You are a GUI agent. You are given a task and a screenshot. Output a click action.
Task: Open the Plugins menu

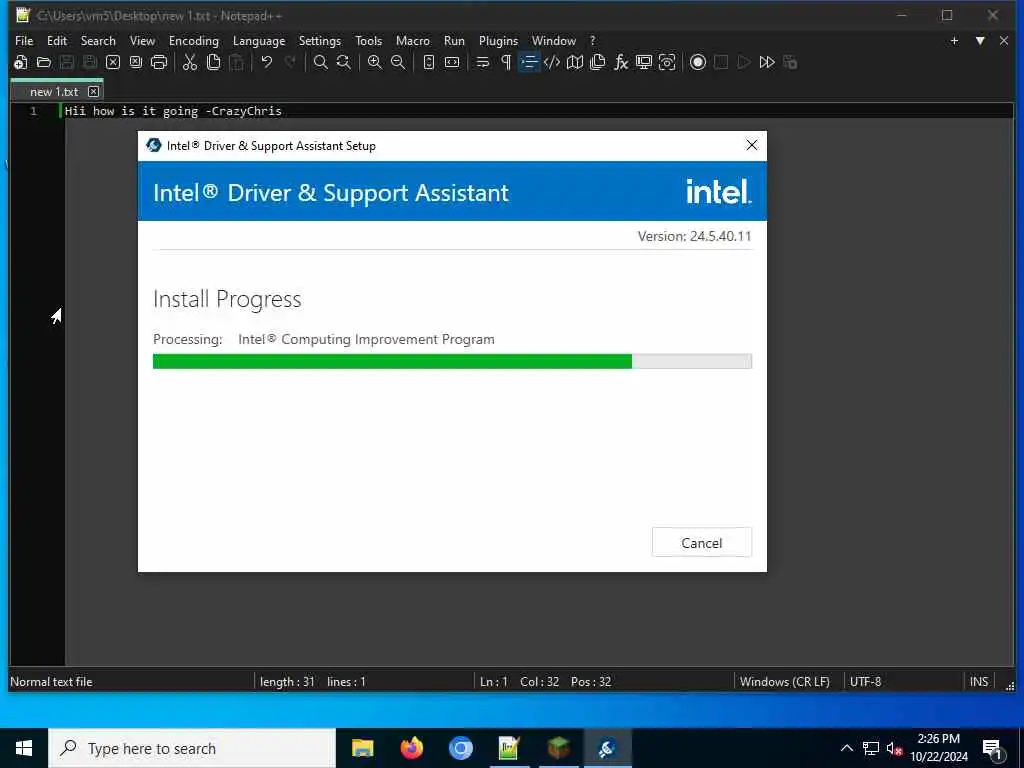498,40
